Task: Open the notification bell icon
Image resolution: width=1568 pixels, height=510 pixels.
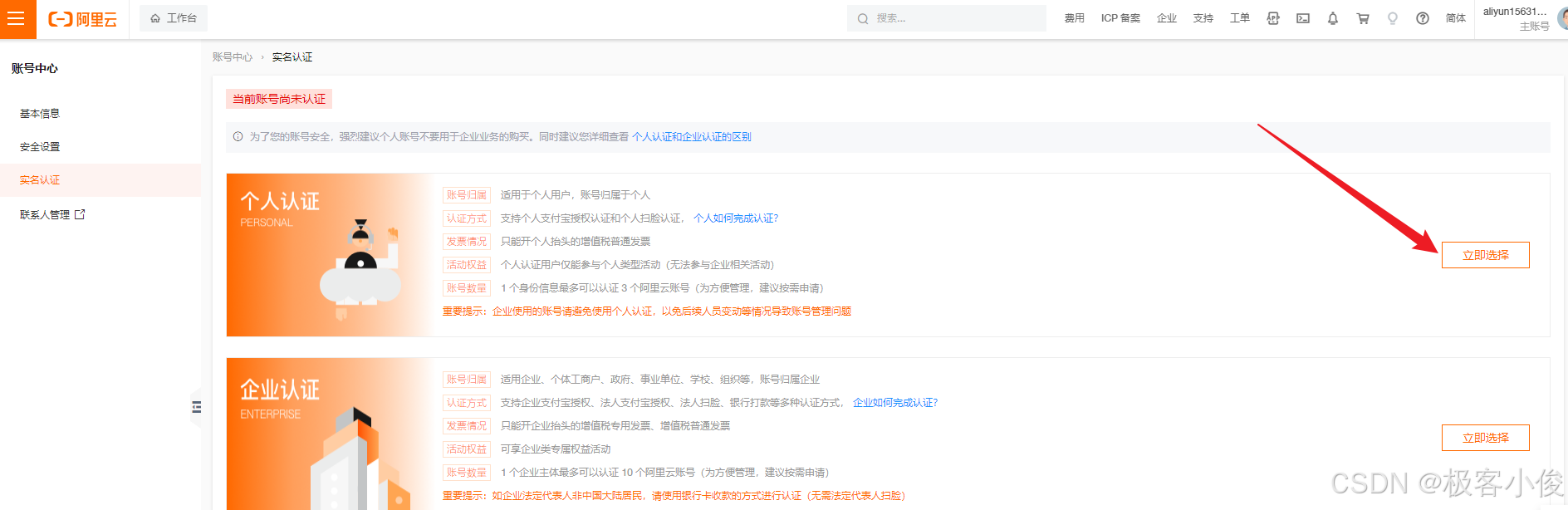Action: click(1333, 18)
